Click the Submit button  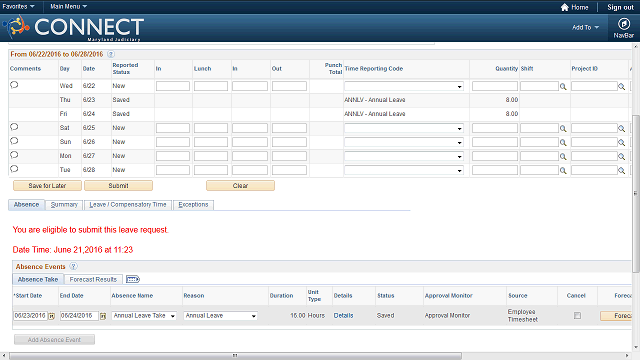tap(118, 186)
